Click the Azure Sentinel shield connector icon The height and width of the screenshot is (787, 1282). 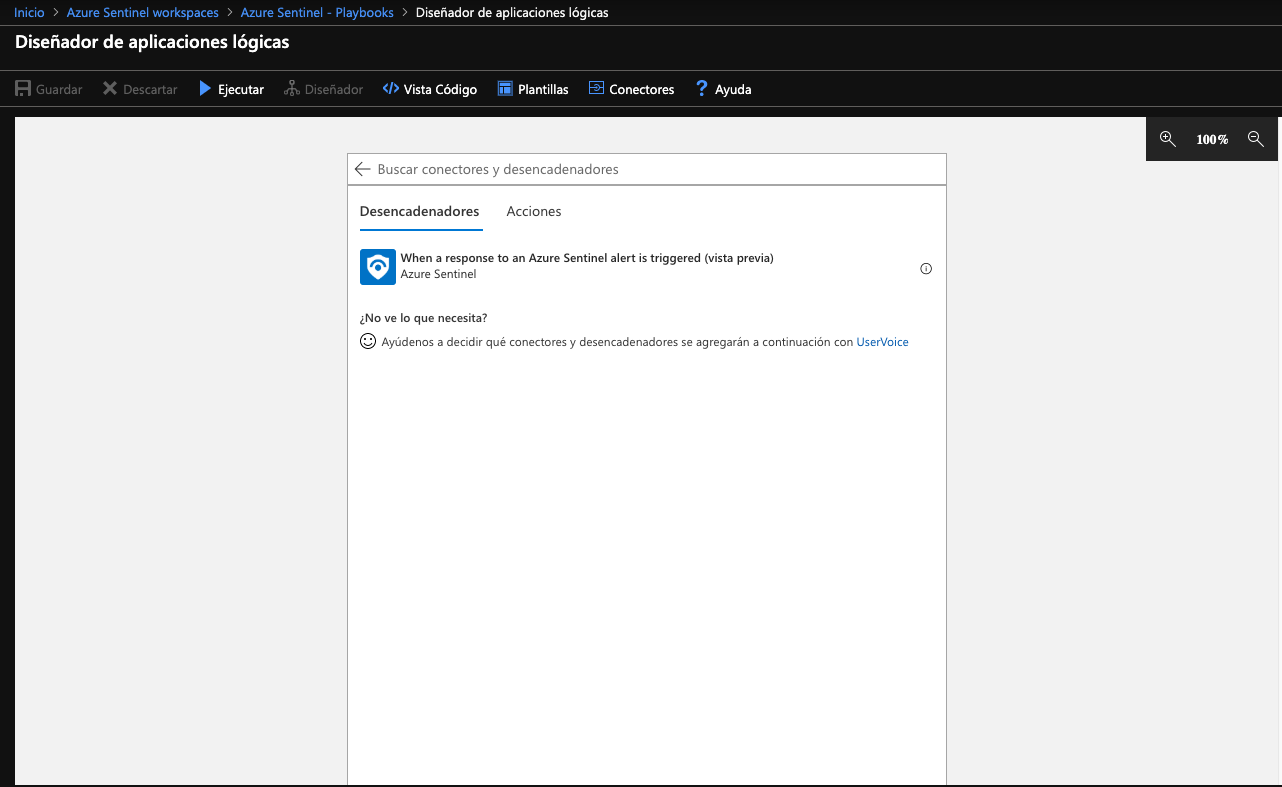point(378,267)
